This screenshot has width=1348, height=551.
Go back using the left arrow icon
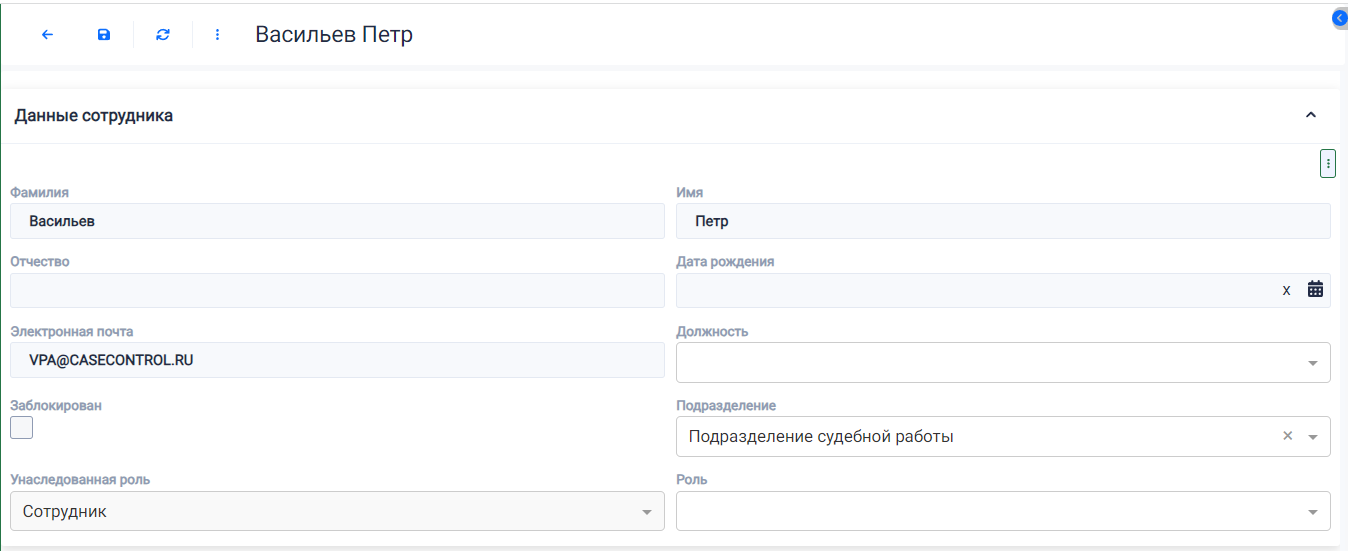47,34
